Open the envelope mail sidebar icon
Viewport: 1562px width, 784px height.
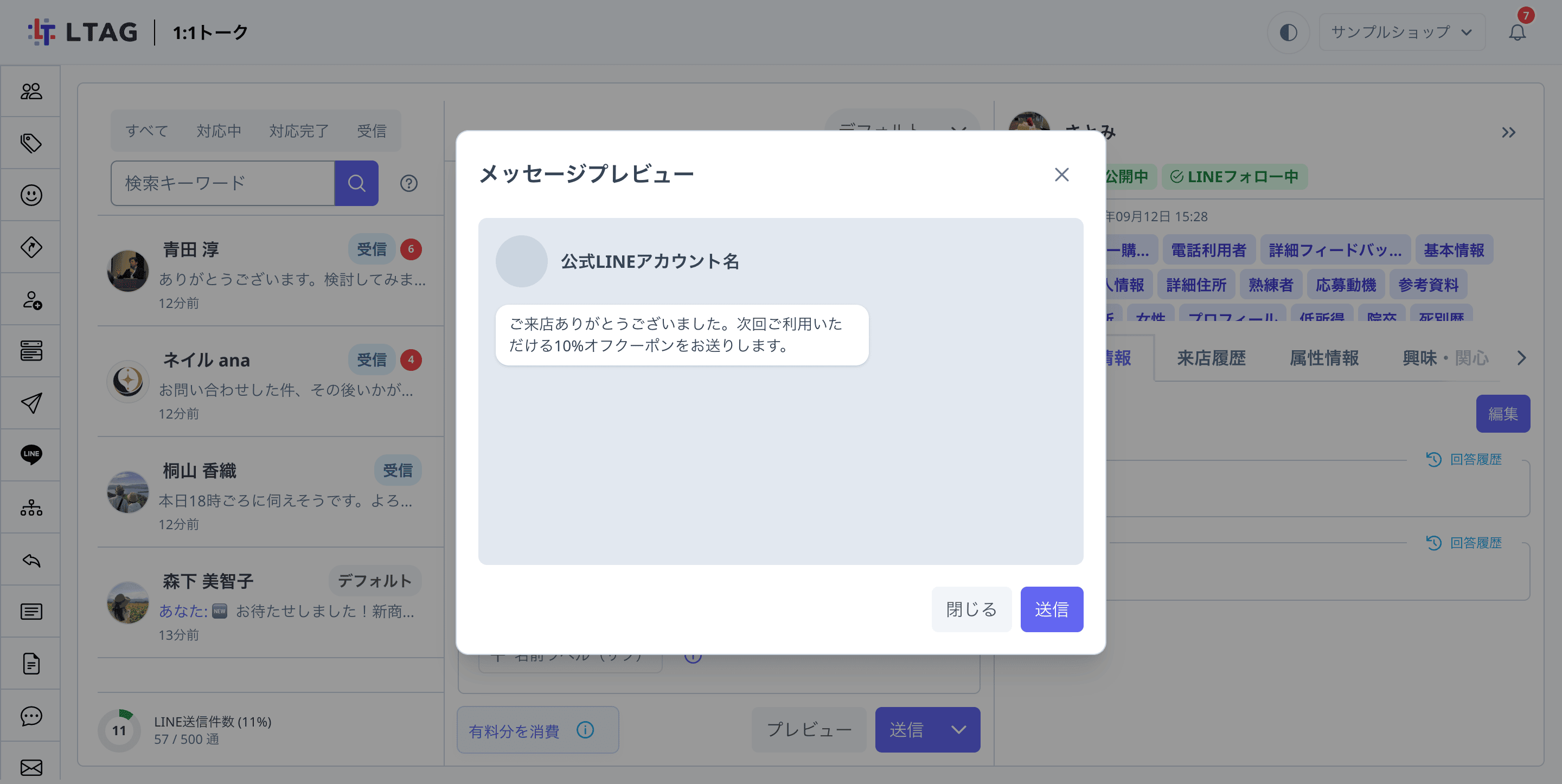tap(31, 767)
